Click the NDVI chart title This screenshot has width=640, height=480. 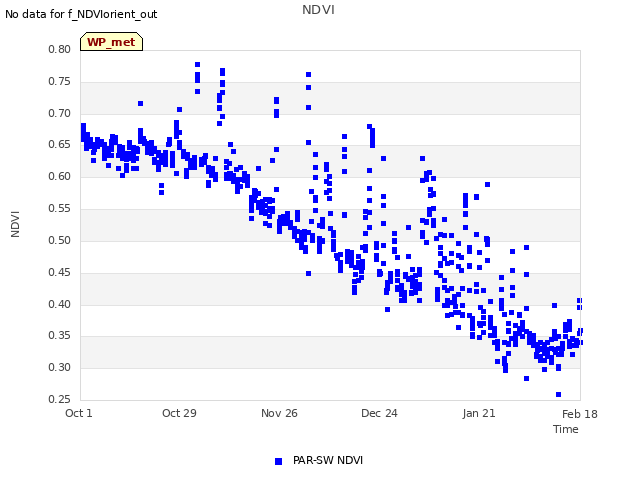coord(318,10)
